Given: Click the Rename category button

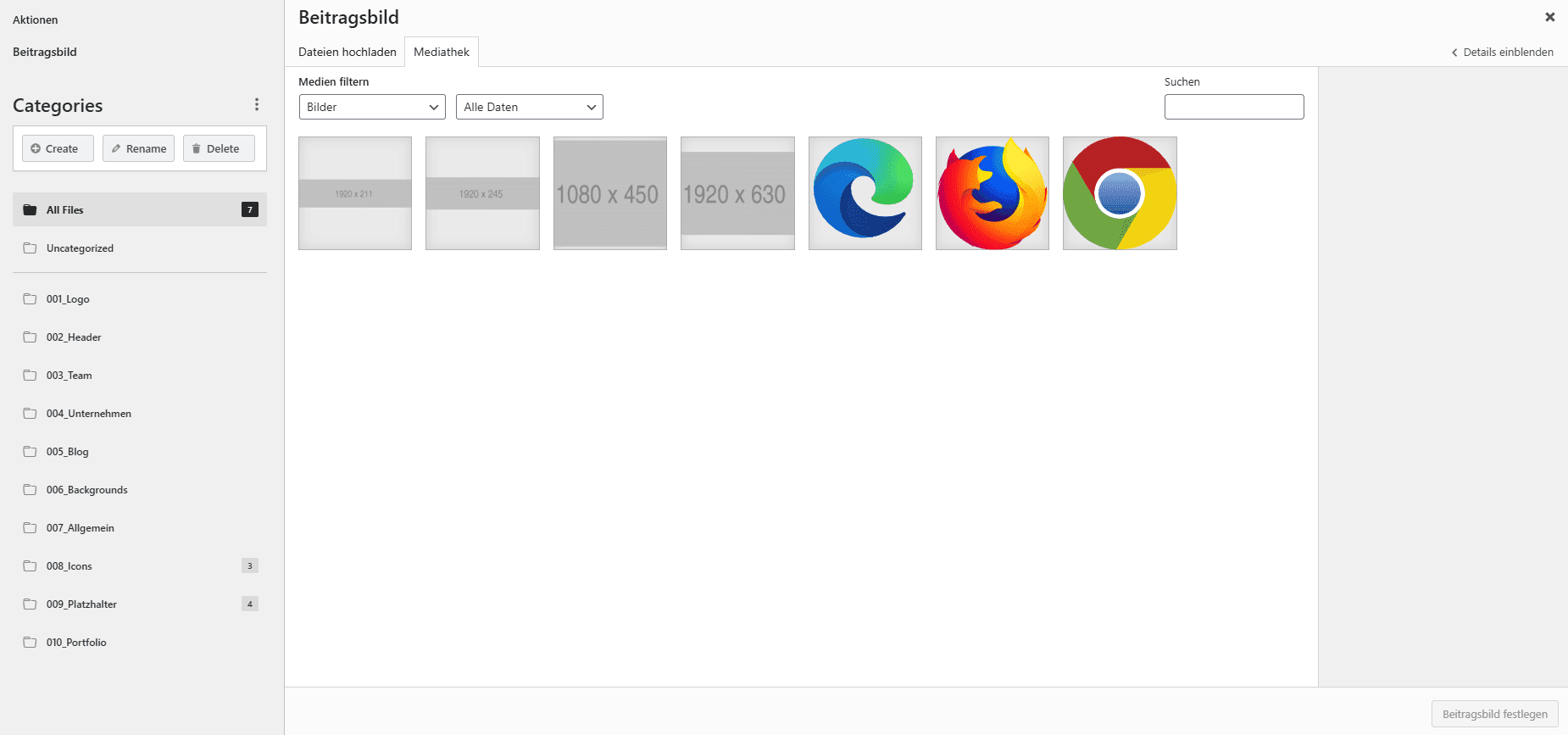Looking at the screenshot, I should (x=138, y=148).
